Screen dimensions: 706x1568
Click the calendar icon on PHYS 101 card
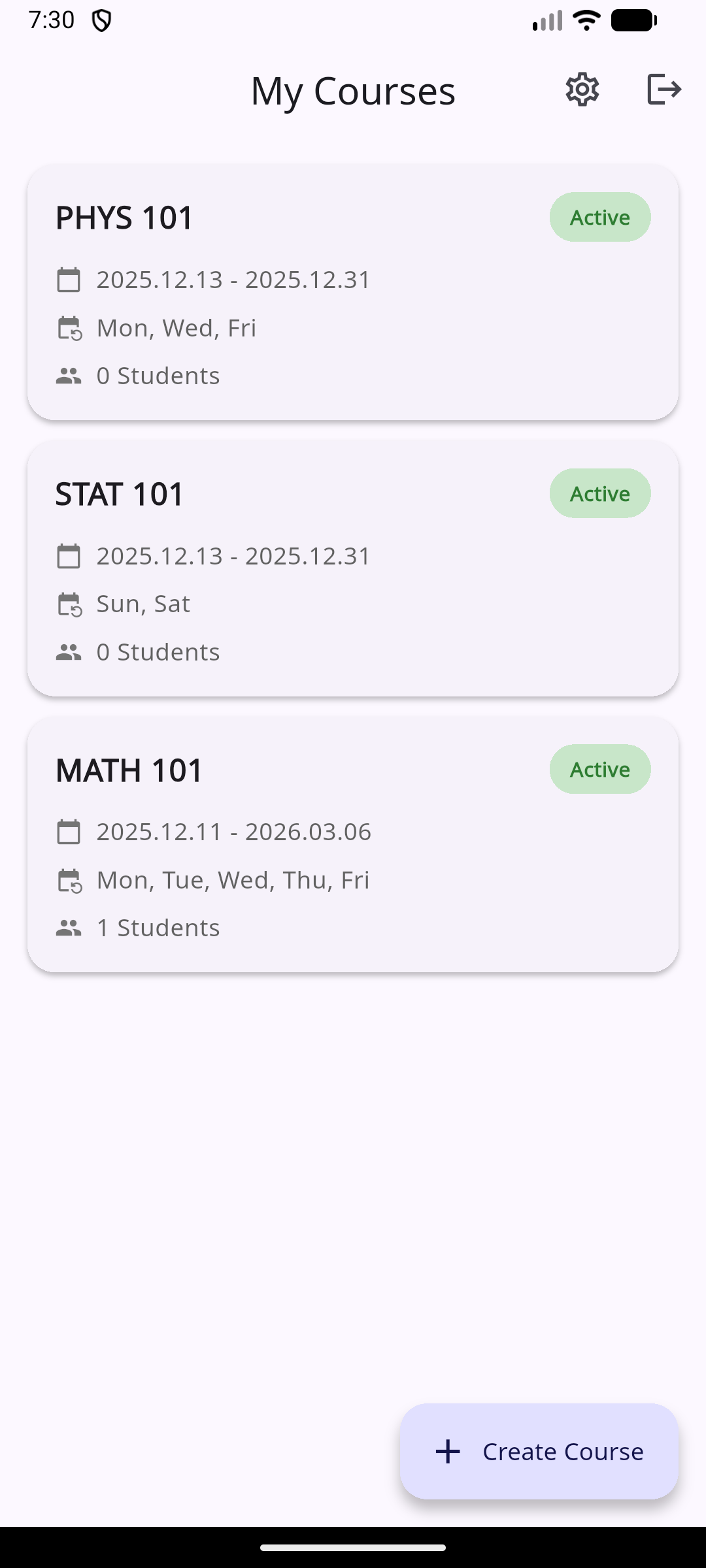pyautogui.click(x=69, y=279)
